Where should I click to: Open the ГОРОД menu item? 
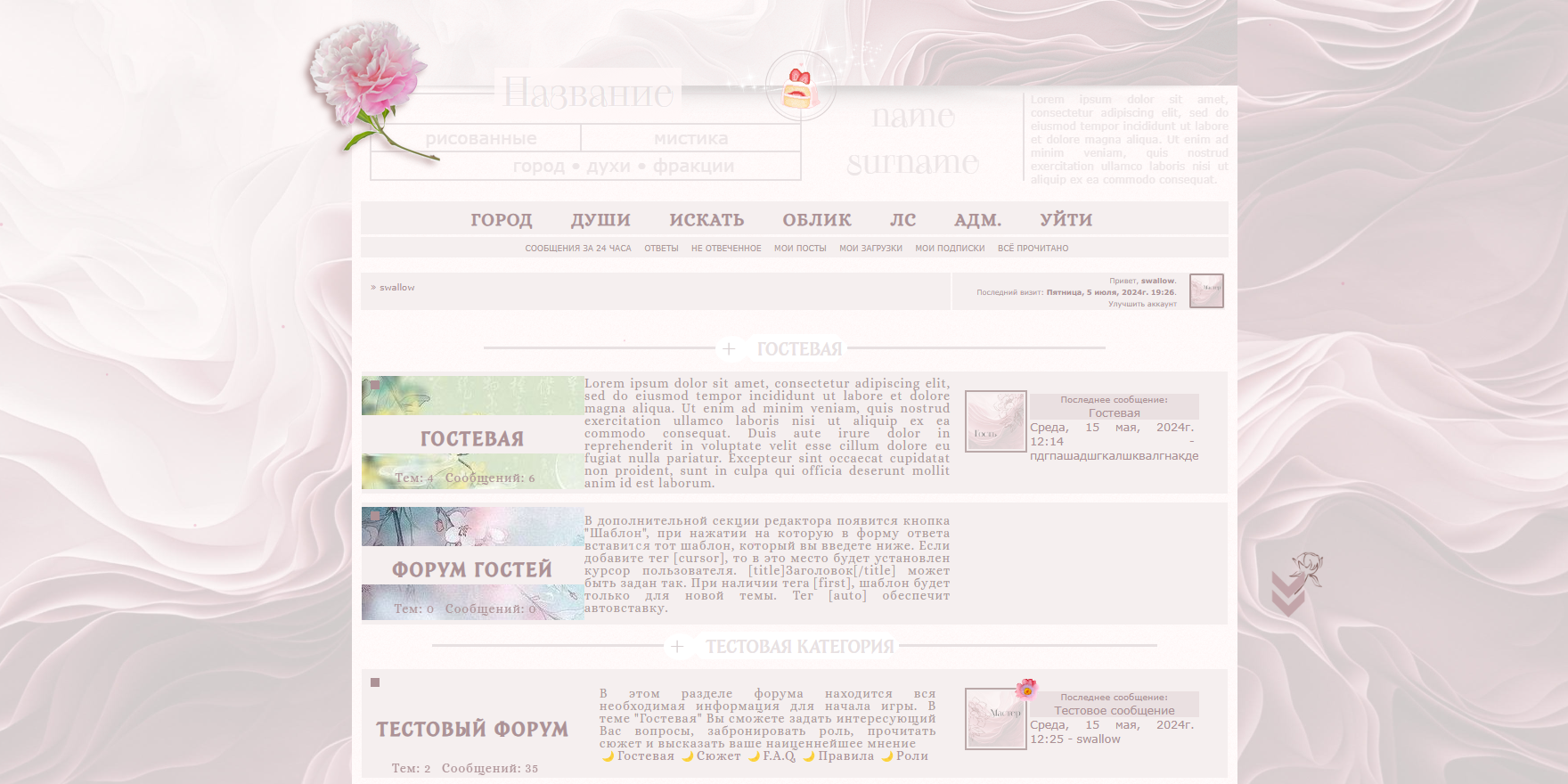pyautogui.click(x=502, y=220)
